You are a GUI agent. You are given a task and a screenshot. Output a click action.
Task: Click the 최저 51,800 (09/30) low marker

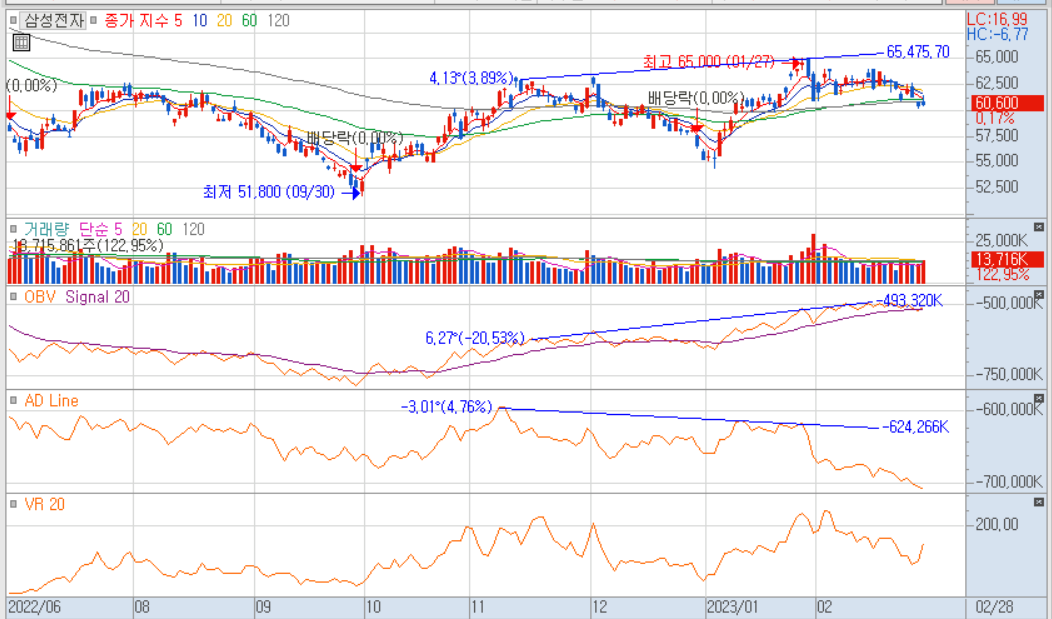point(268,192)
